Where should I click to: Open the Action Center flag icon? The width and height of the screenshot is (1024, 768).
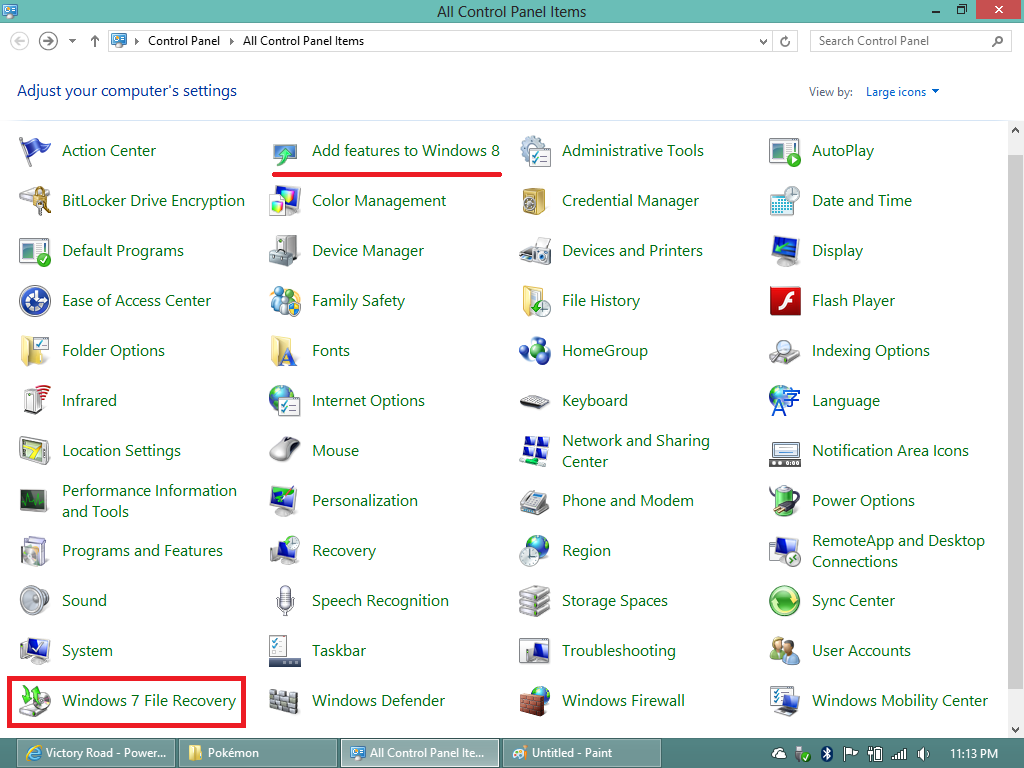click(35, 151)
